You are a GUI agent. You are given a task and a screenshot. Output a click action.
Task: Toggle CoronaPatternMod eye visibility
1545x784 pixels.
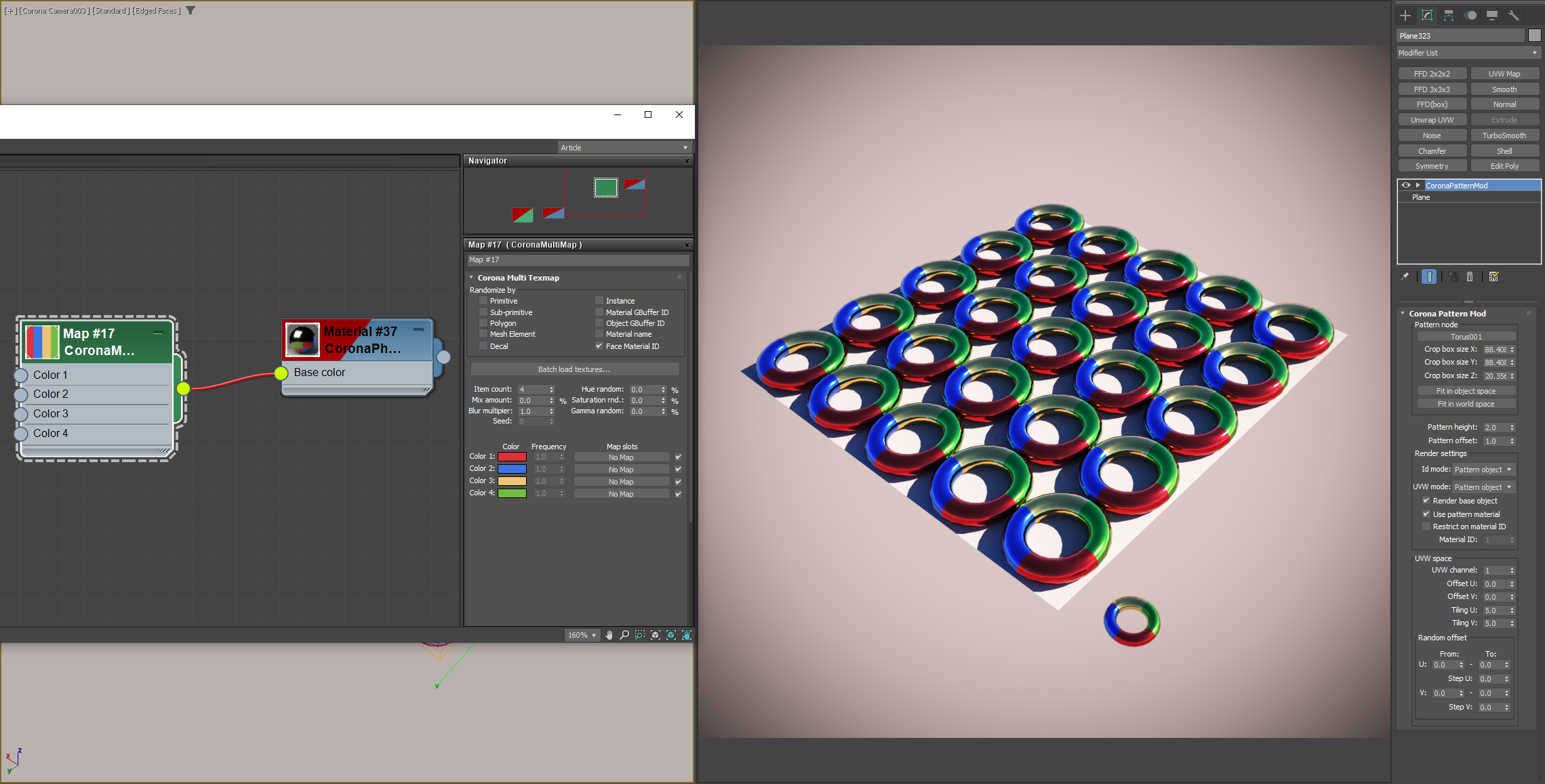tap(1406, 185)
